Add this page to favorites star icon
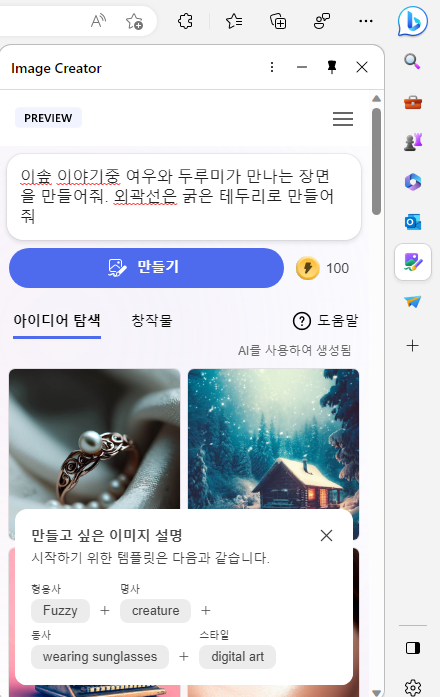The width and height of the screenshot is (440, 697). click(x=134, y=21)
